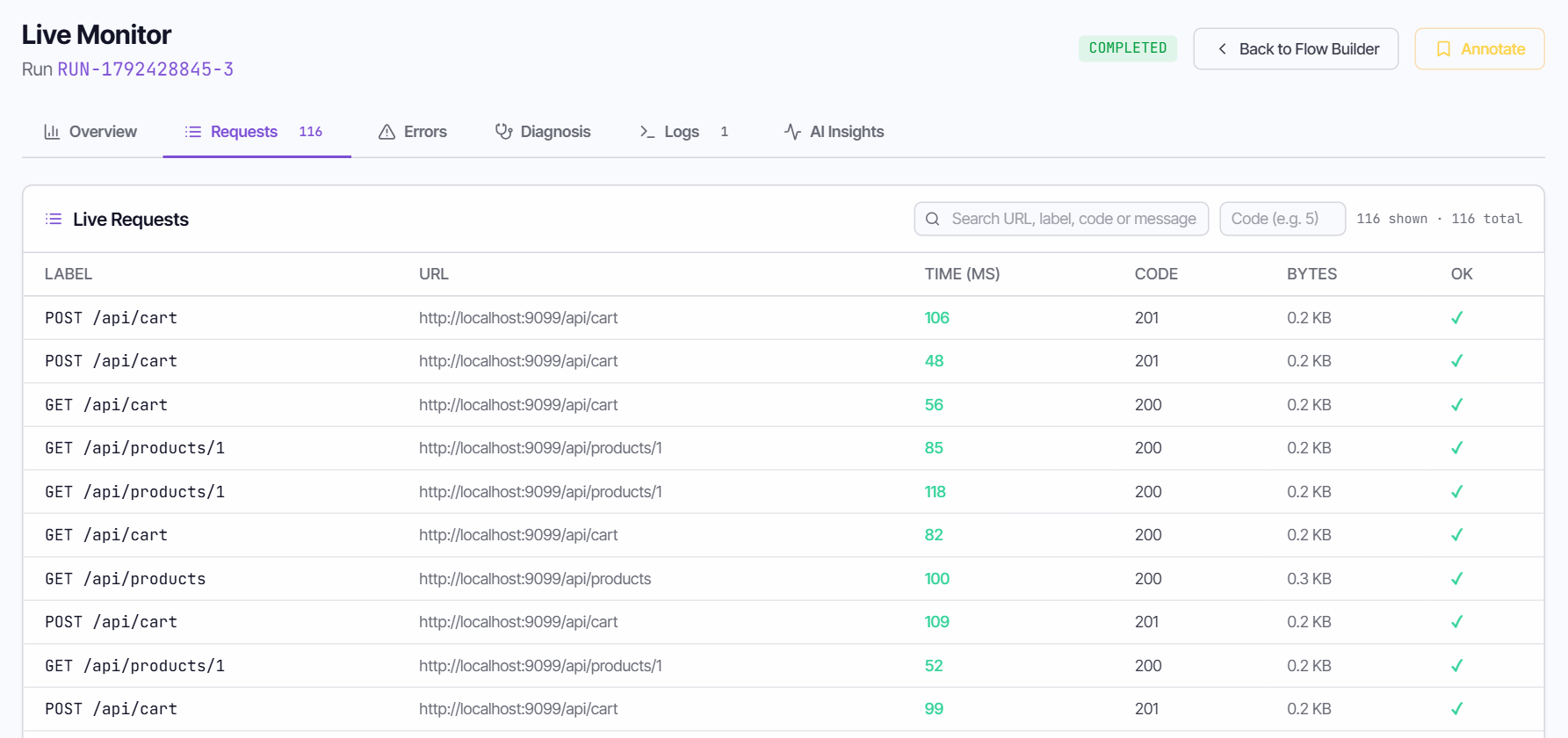1568x738 pixels.
Task: Click the OK checkmark for the 106 ms request
Action: [x=1456, y=318]
